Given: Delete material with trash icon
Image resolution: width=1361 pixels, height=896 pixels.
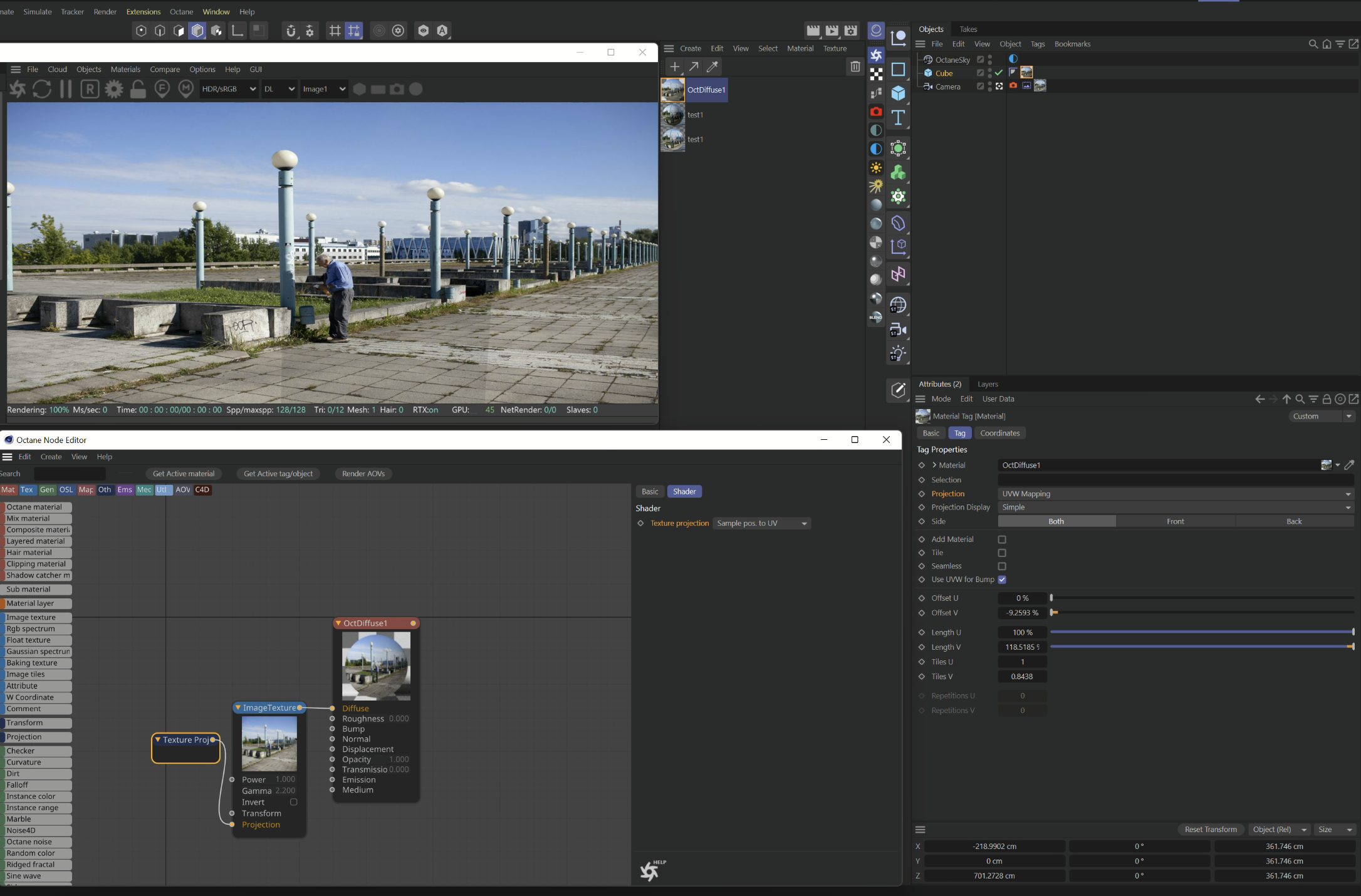Looking at the screenshot, I should 855,66.
